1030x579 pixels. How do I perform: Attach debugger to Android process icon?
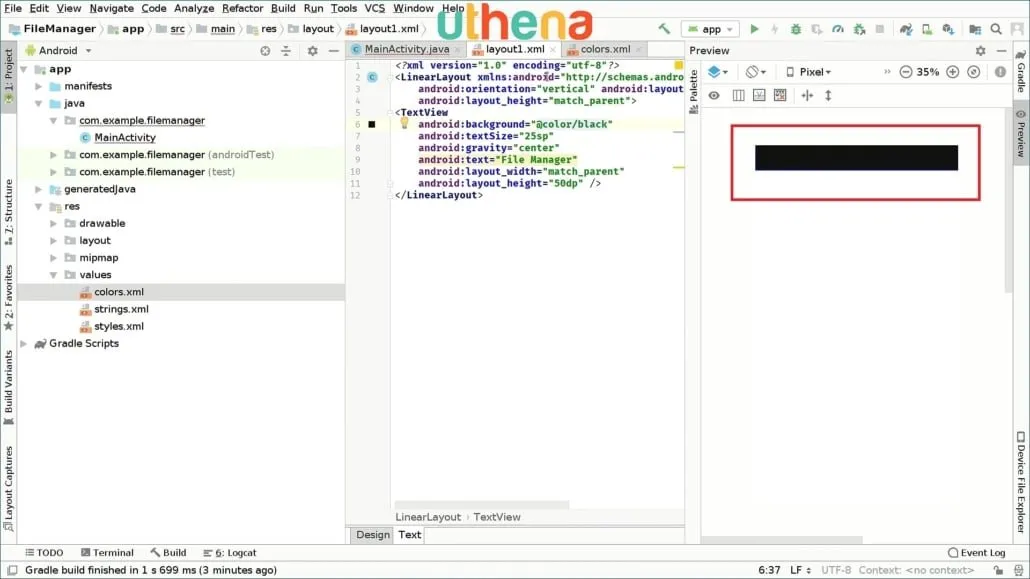pos(859,29)
